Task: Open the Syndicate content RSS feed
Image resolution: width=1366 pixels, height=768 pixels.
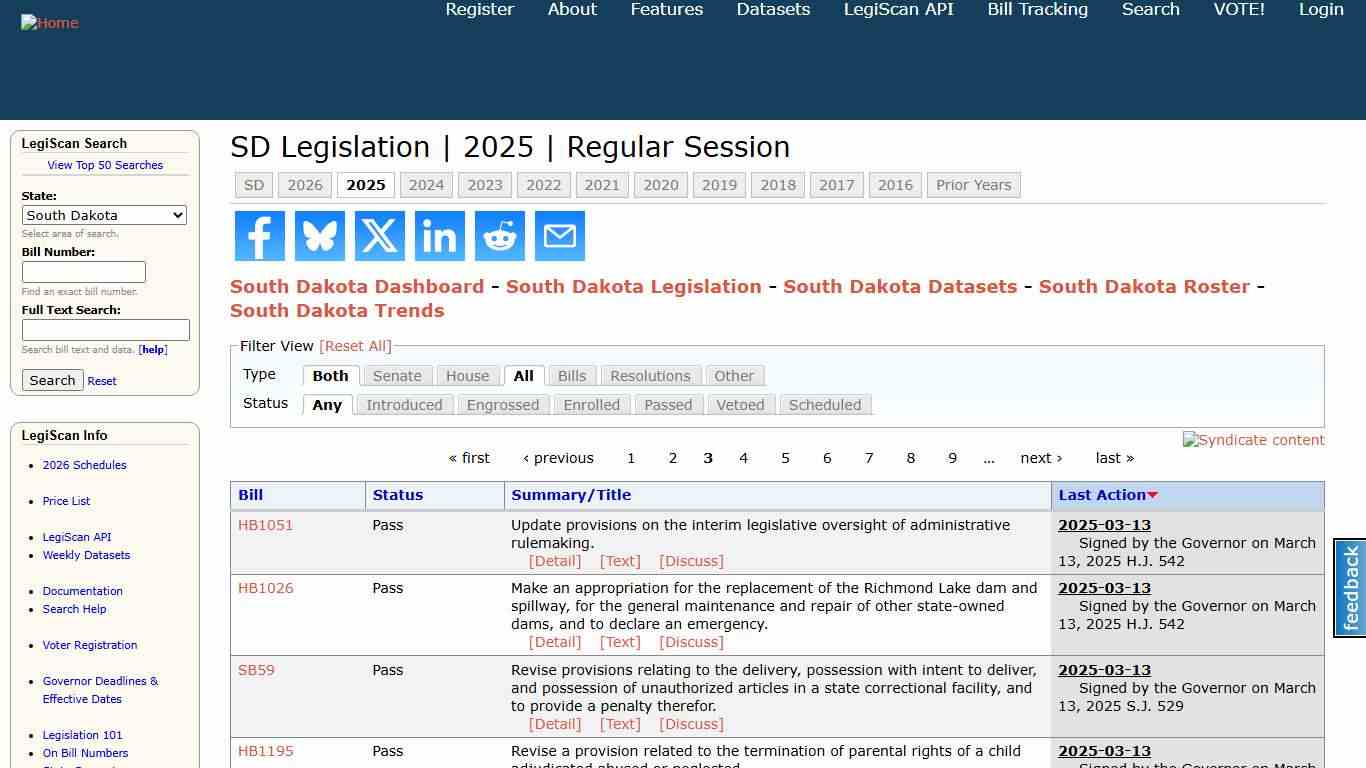Action: click(1253, 440)
